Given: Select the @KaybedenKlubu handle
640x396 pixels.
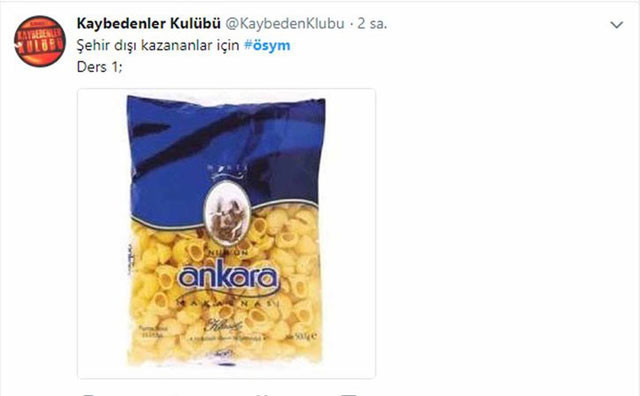Looking at the screenshot, I should tap(285, 24).
